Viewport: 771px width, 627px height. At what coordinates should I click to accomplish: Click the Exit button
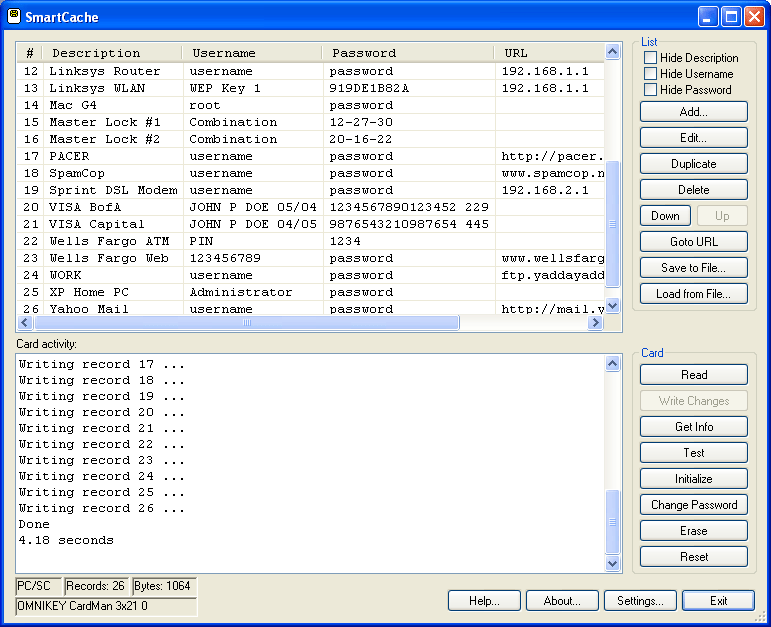[718, 600]
